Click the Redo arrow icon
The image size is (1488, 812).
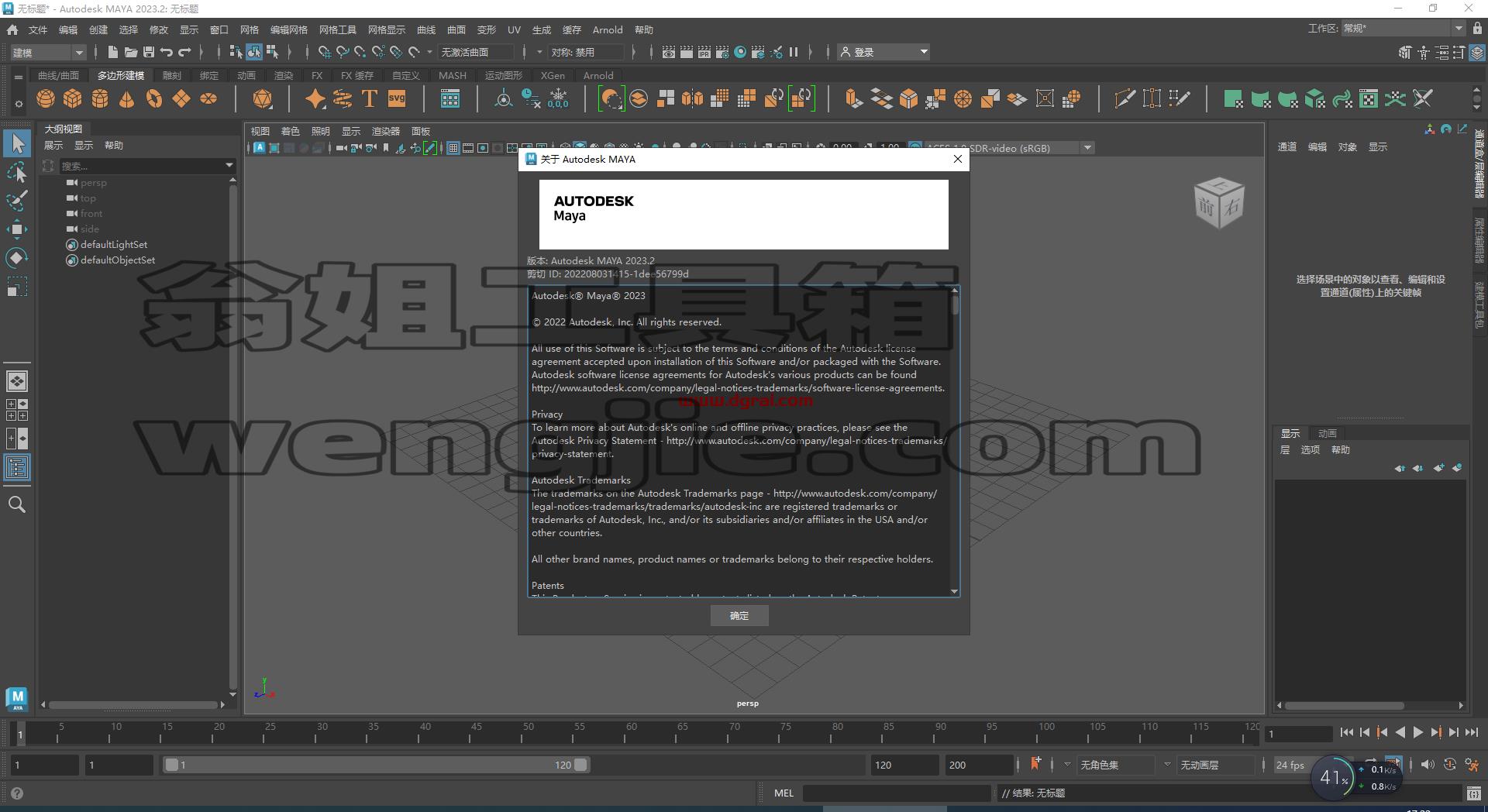click(x=184, y=52)
